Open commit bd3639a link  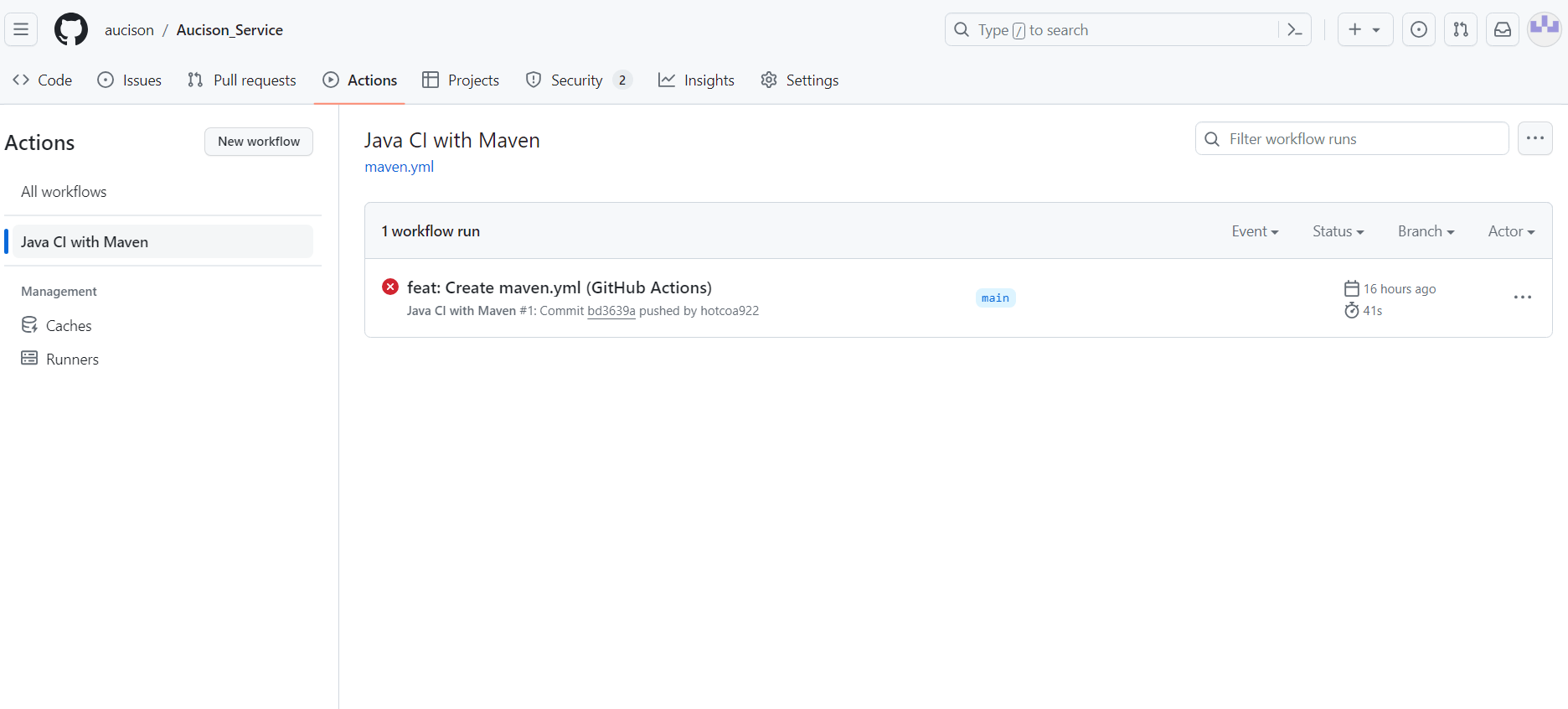(x=611, y=311)
